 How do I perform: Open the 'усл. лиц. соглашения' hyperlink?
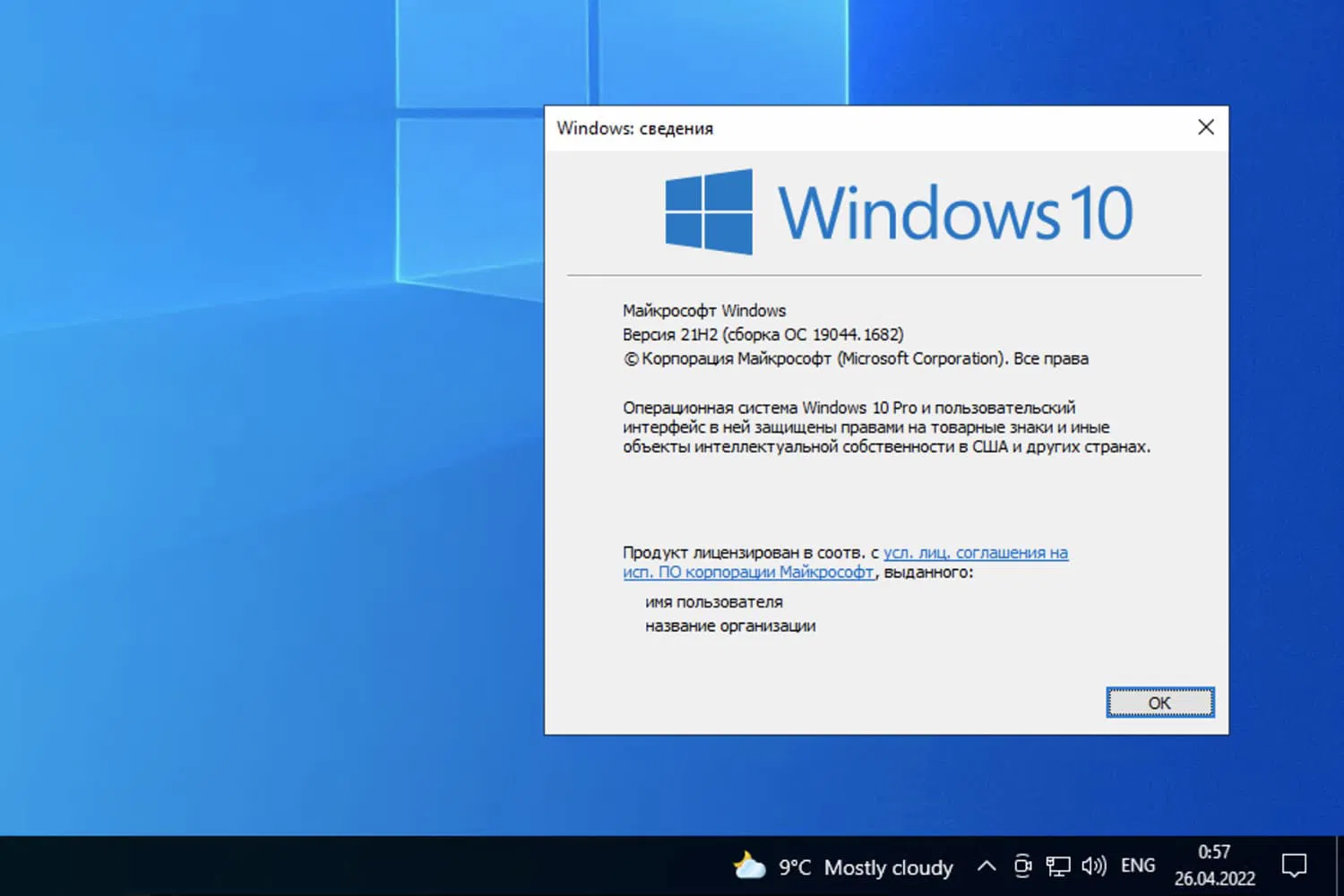[975, 552]
